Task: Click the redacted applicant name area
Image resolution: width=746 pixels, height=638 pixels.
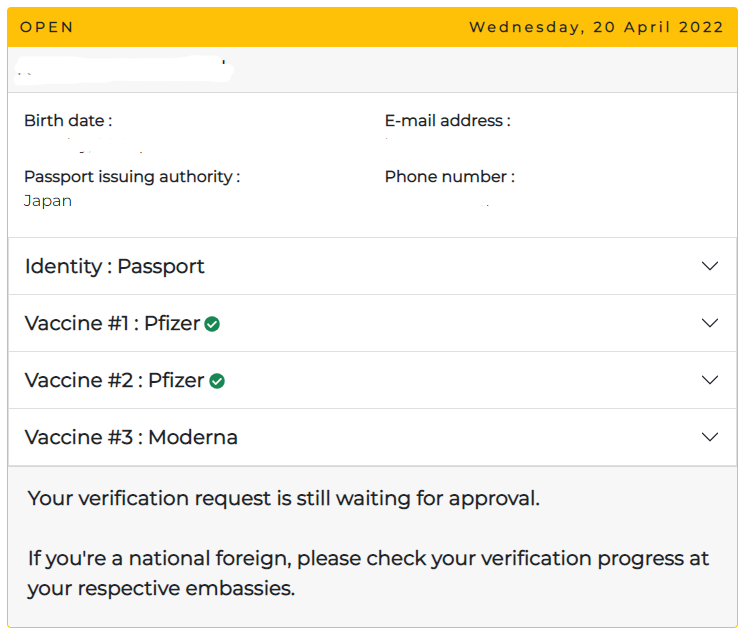Action: click(x=124, y=70)
